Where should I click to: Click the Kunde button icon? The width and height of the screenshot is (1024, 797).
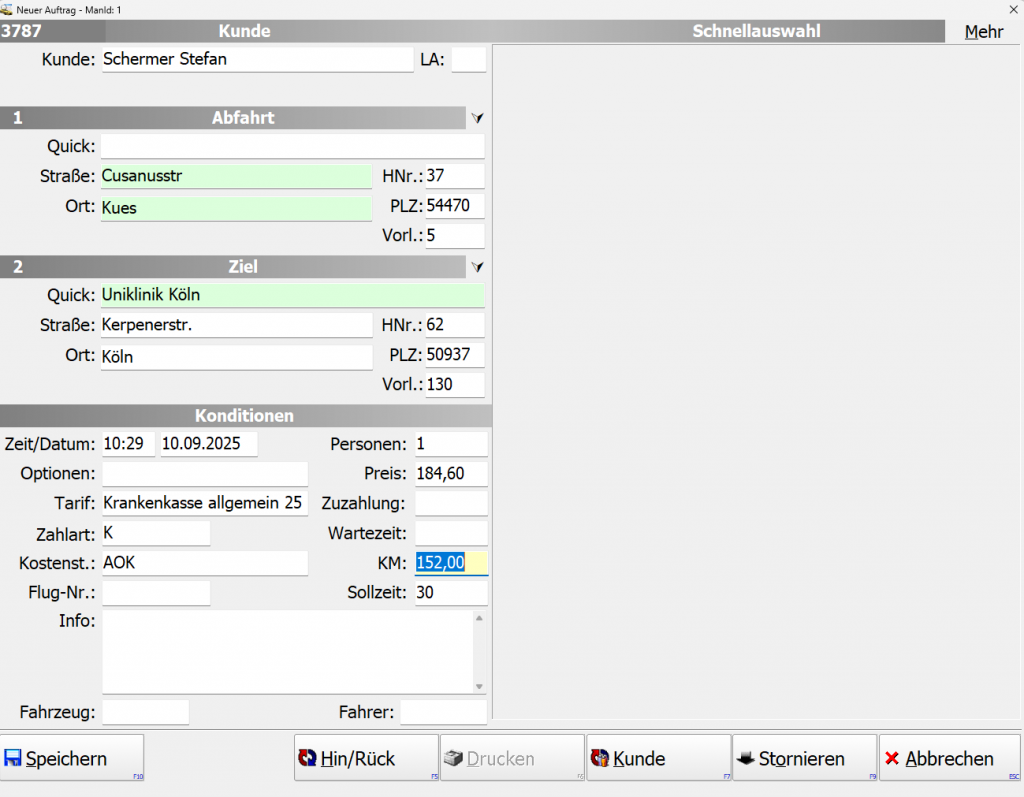click(600, 759)
